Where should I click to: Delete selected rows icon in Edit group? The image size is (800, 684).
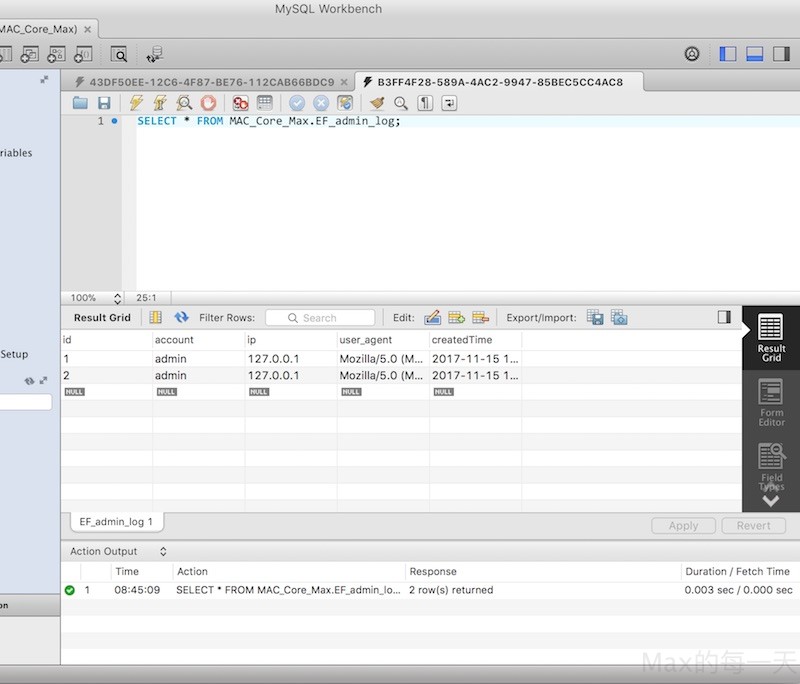(480, 317)
